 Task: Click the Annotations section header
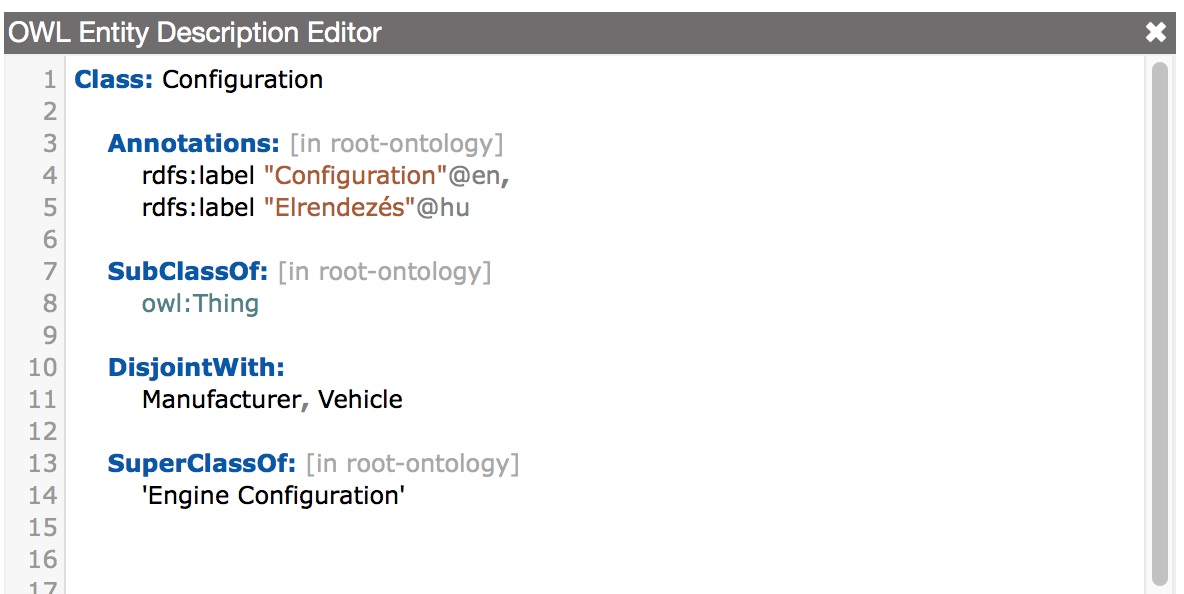coord(192,143)
